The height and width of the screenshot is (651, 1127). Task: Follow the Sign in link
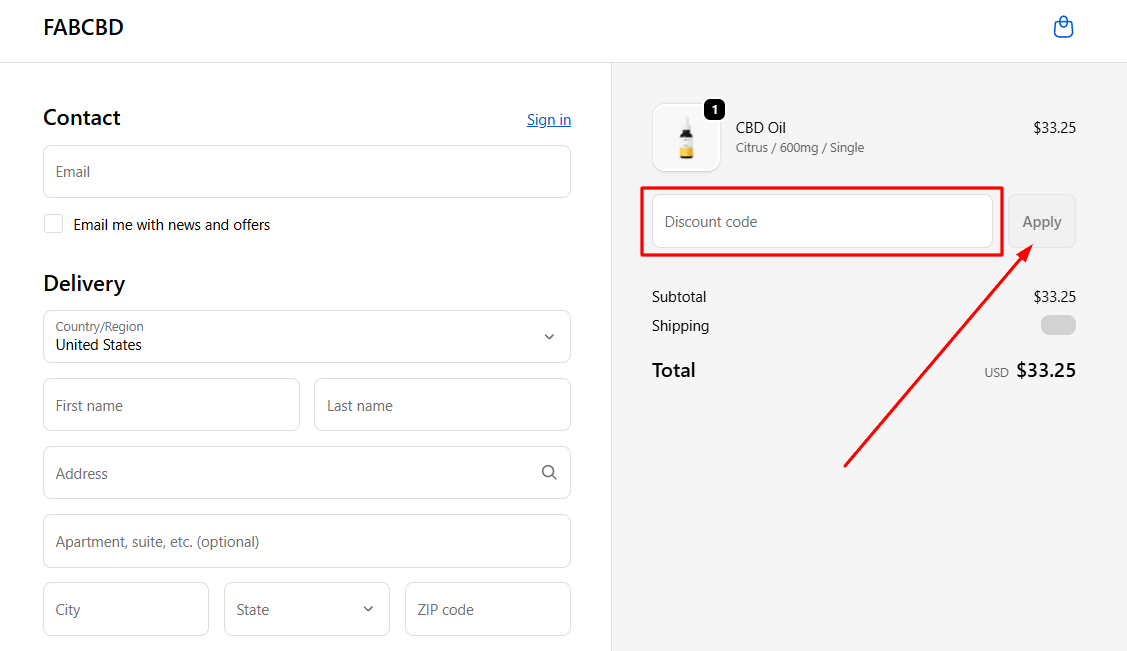point(548,119)
